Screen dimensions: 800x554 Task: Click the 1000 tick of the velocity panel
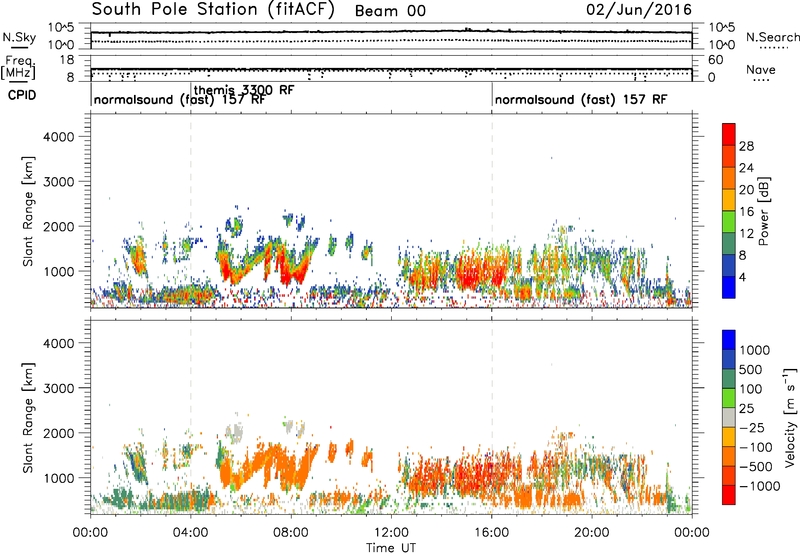point(59,478)
